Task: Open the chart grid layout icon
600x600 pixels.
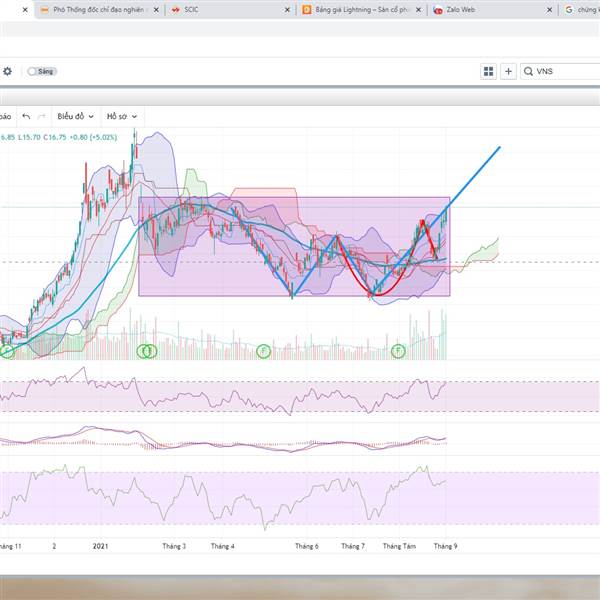Action: (x=489, y=72)
